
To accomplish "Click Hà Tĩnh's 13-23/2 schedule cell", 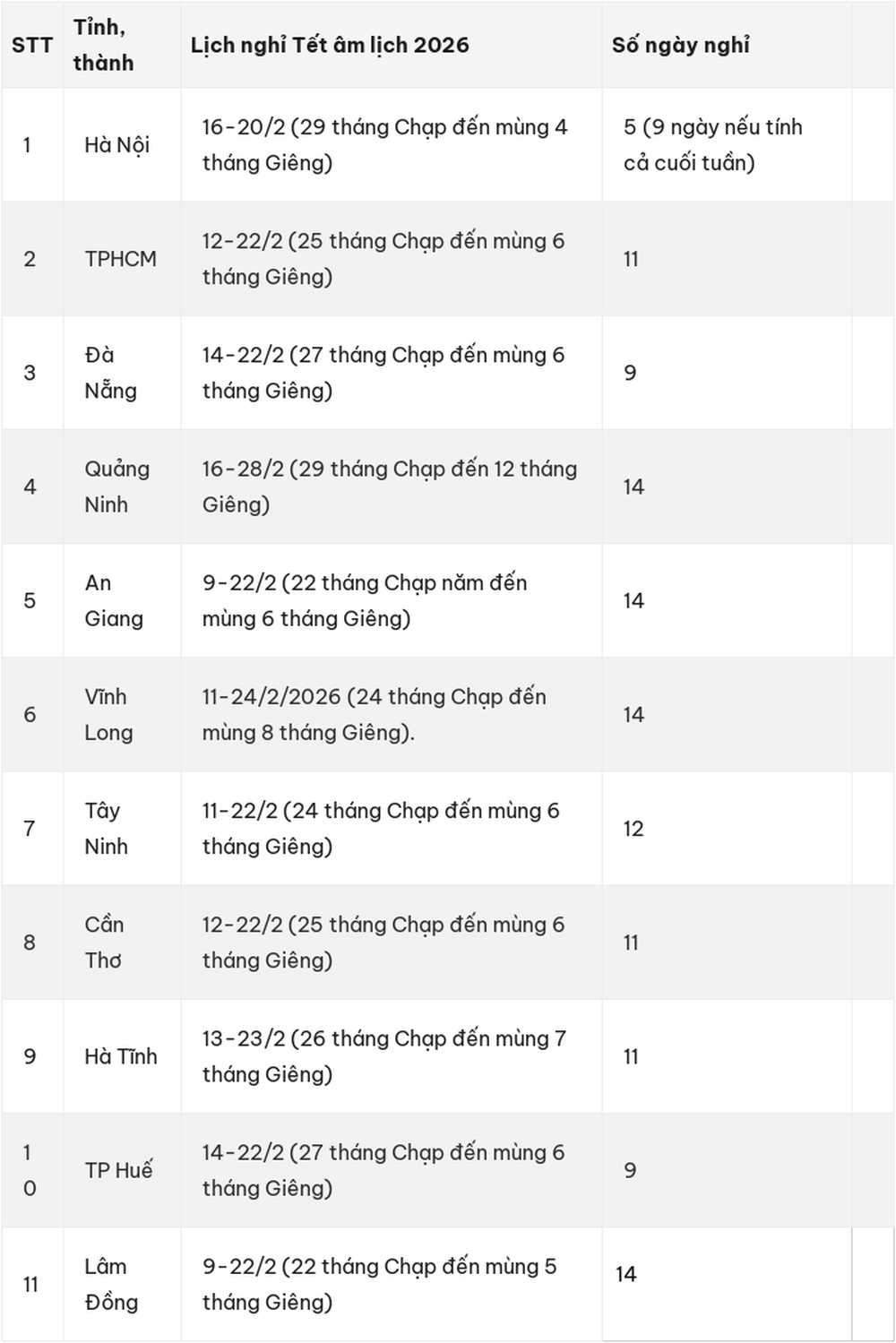I will coord(383,1056).
